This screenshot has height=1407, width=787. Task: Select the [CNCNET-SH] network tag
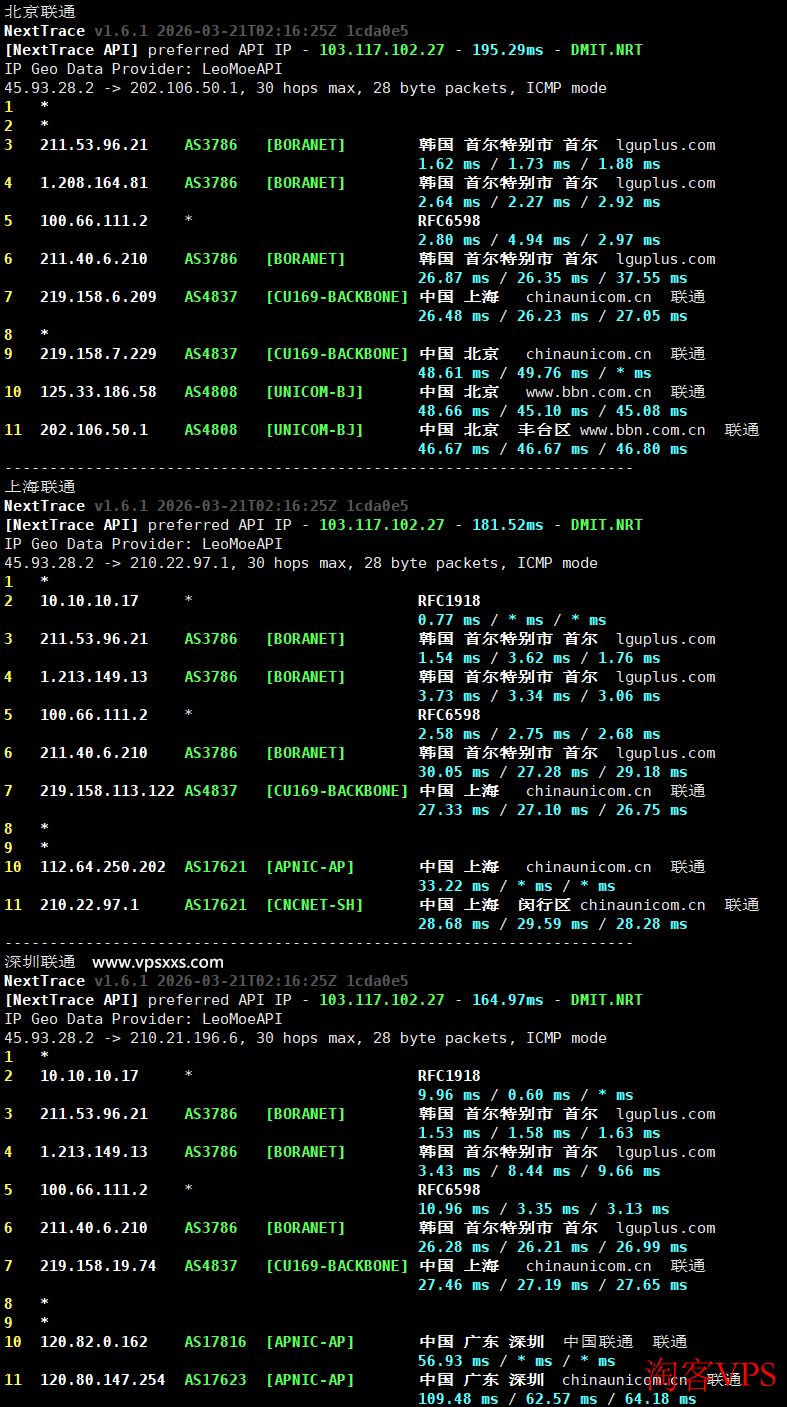pos(314,905)
